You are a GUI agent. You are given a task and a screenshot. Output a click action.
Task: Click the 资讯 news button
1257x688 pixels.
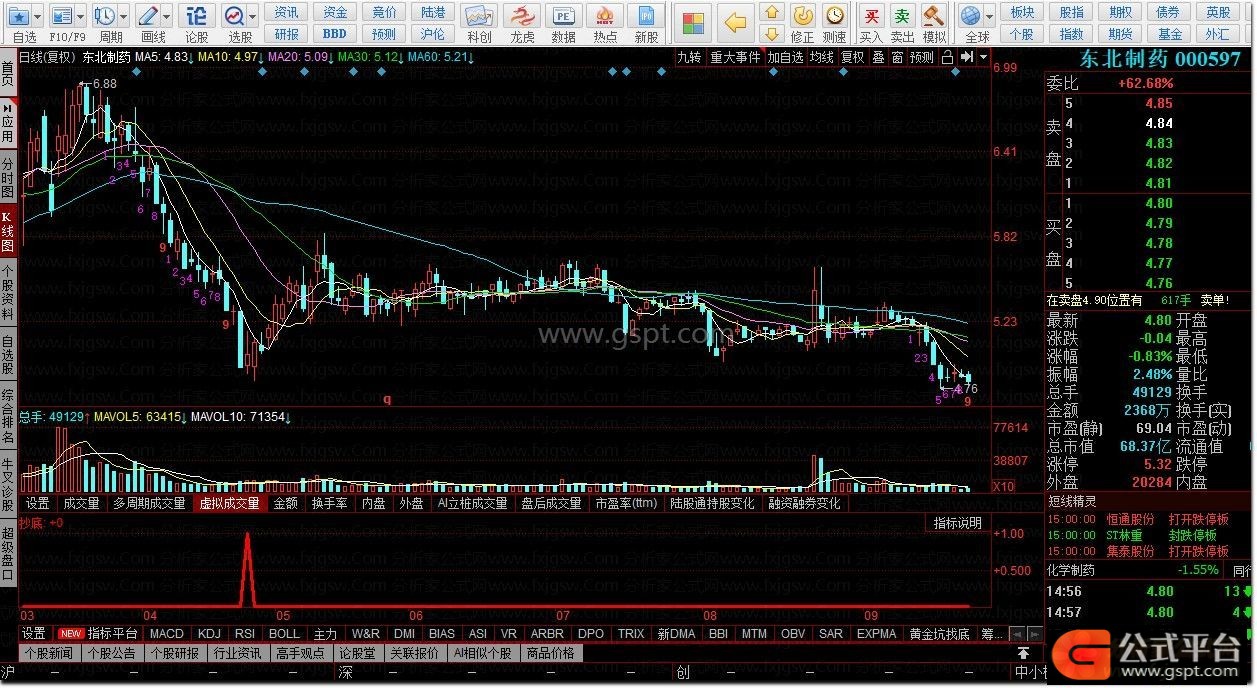(287, 12)
